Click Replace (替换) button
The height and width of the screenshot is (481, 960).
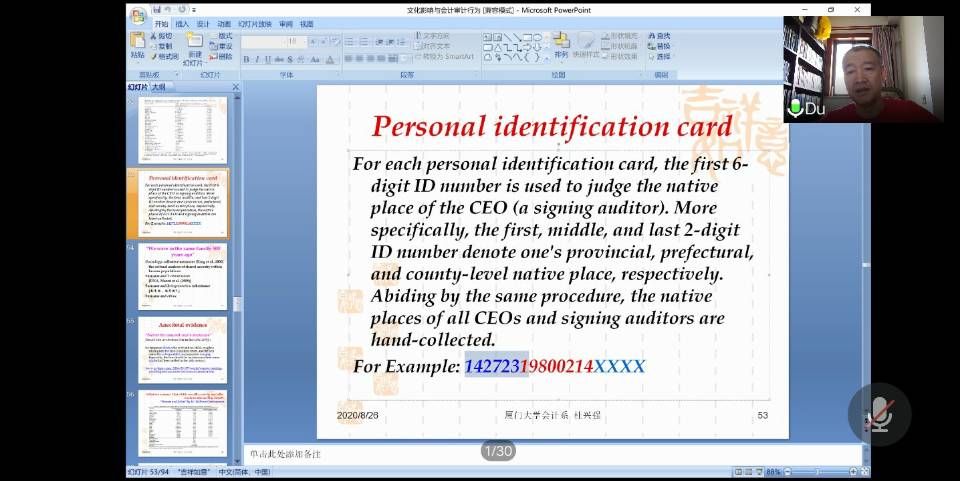click(x=659, y=46)
